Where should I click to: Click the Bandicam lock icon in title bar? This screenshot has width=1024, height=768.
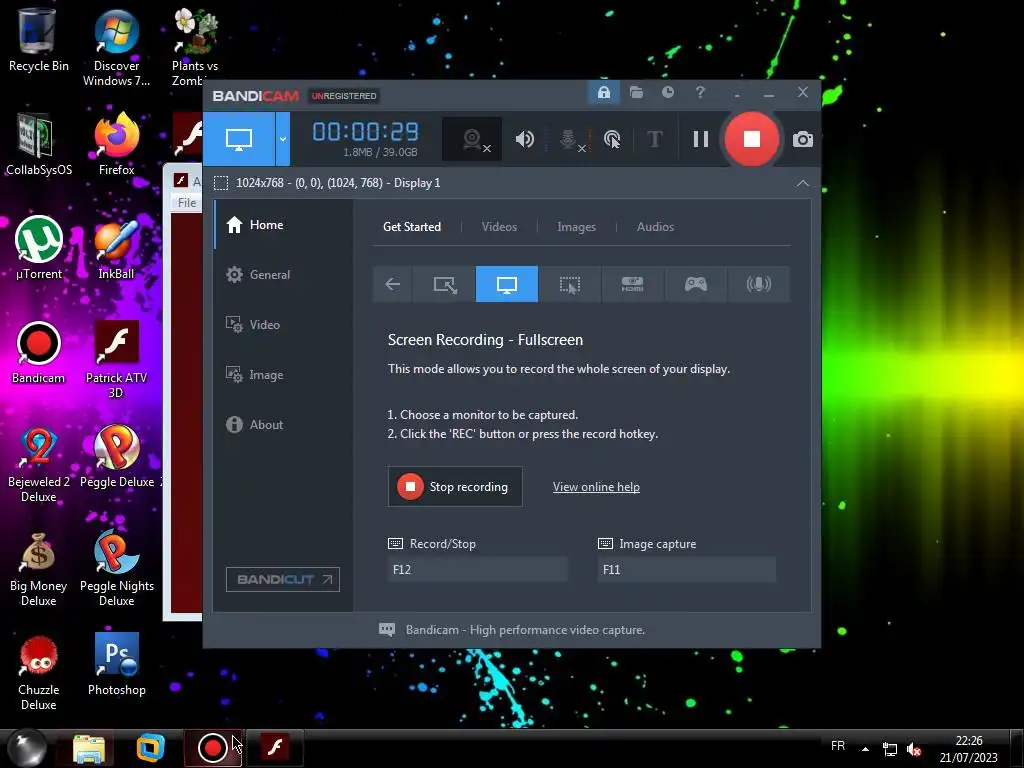coord(603,92)
